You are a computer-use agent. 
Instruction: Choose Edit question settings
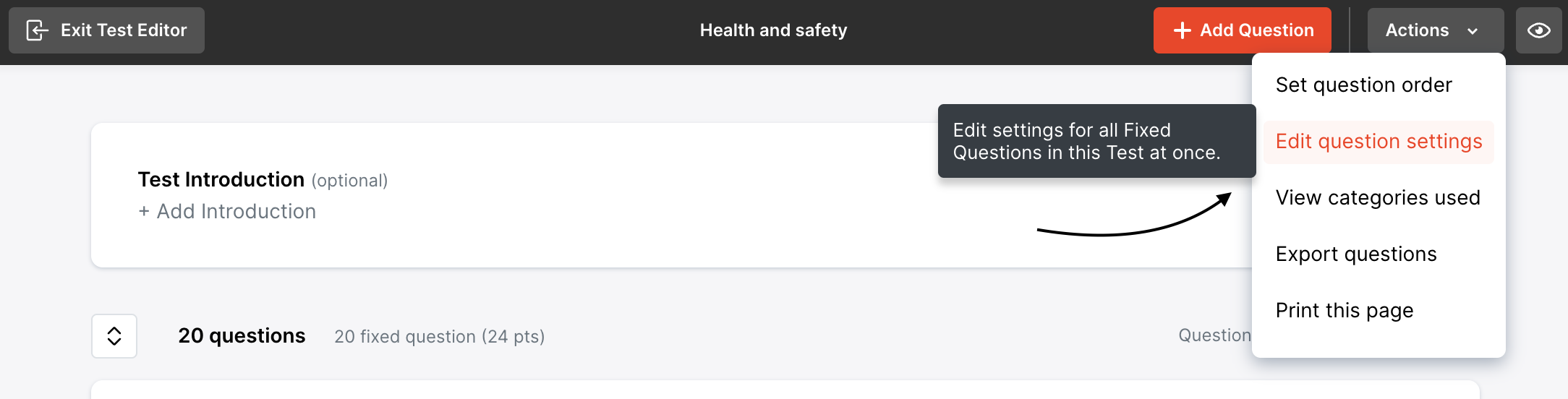1379,142
